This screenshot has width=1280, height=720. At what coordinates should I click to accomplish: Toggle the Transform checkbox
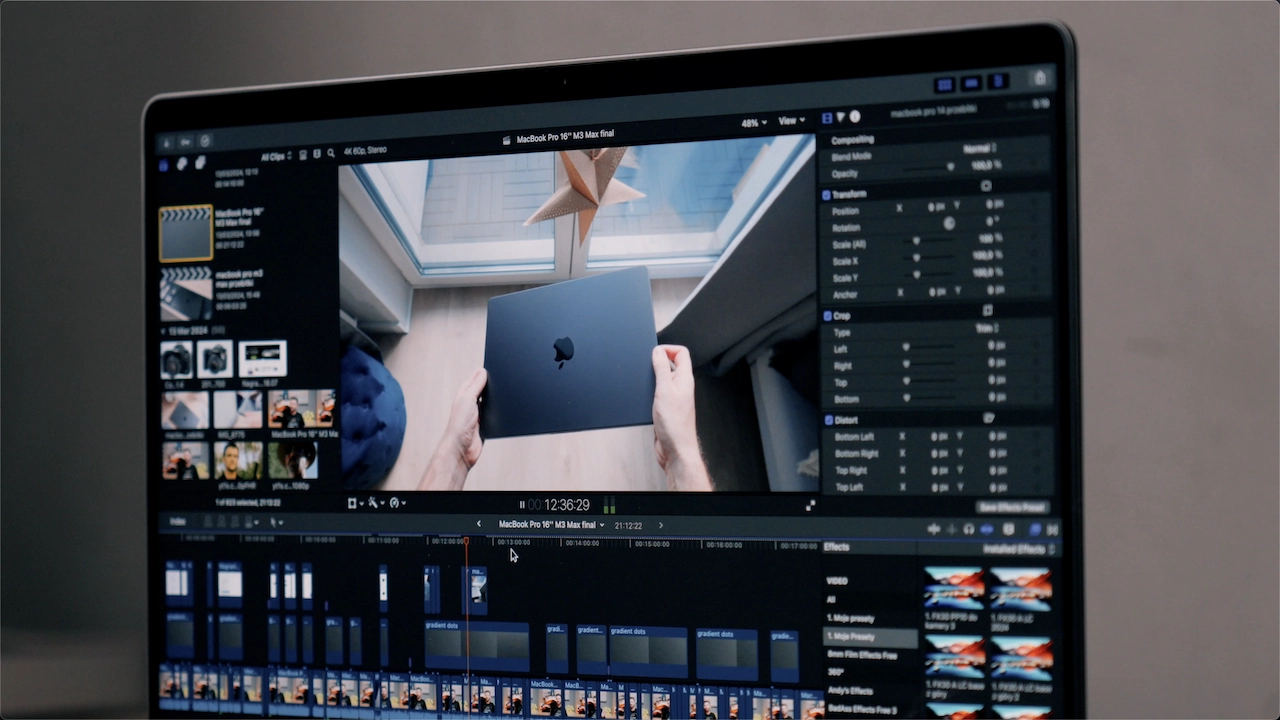[x=826, y=195]
